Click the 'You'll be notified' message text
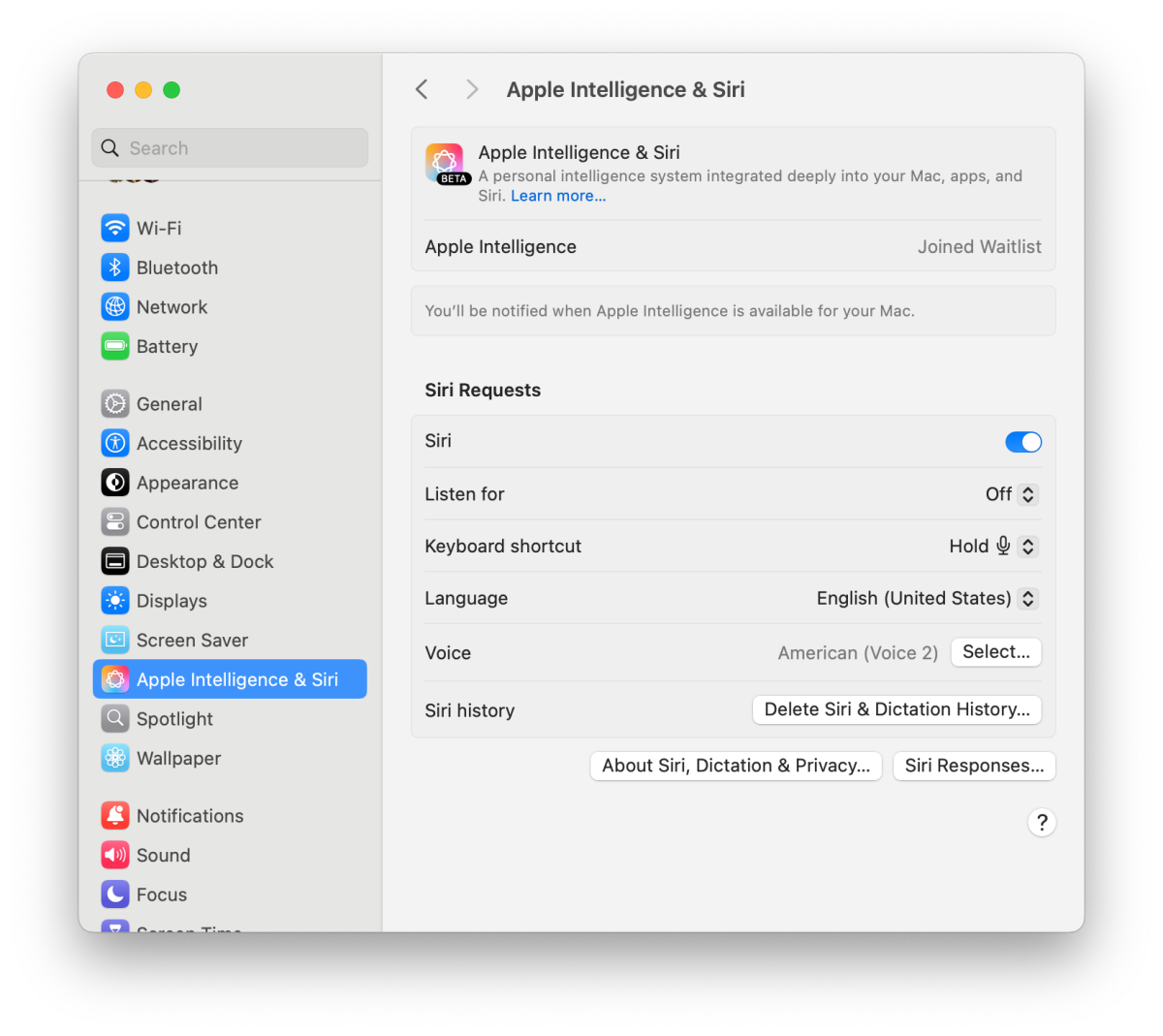Viewport: 1163px width, 1036px height. pos(670,311)
